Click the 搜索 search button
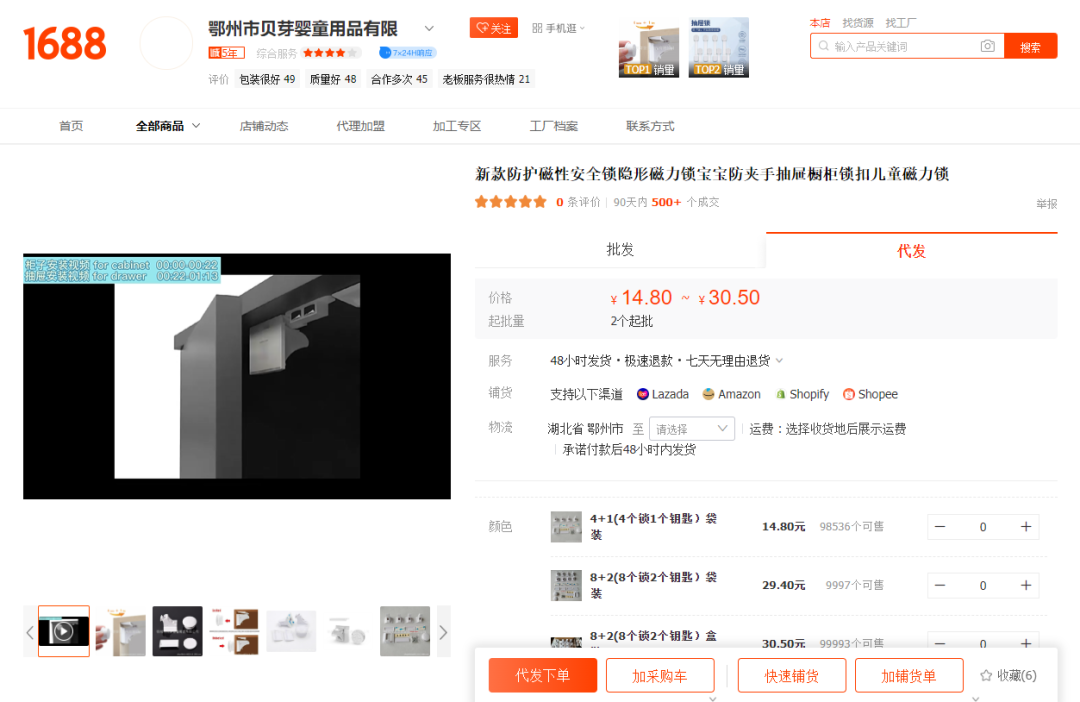Screen dimensions: 1080x702 pos(1030,46)
